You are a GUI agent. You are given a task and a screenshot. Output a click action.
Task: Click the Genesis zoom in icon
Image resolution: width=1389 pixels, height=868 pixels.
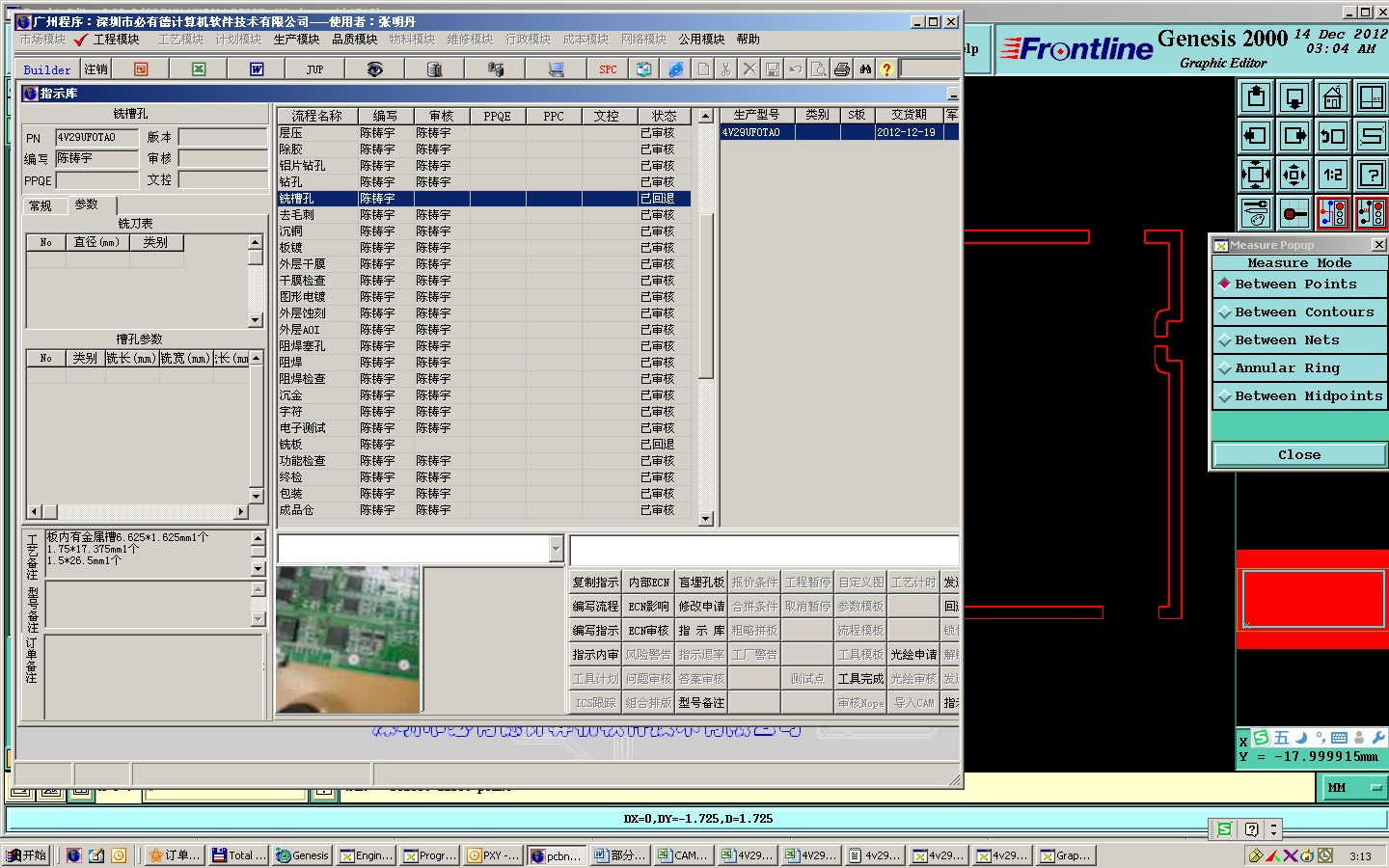1256,175
